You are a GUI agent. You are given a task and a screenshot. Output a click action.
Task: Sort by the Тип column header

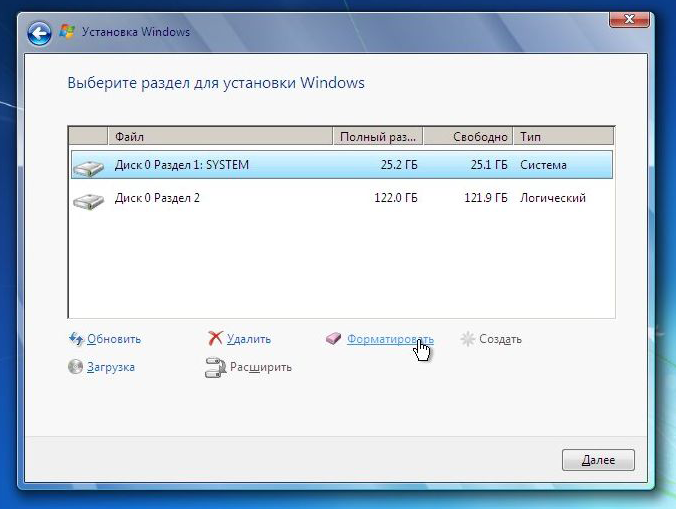[563, 137]
